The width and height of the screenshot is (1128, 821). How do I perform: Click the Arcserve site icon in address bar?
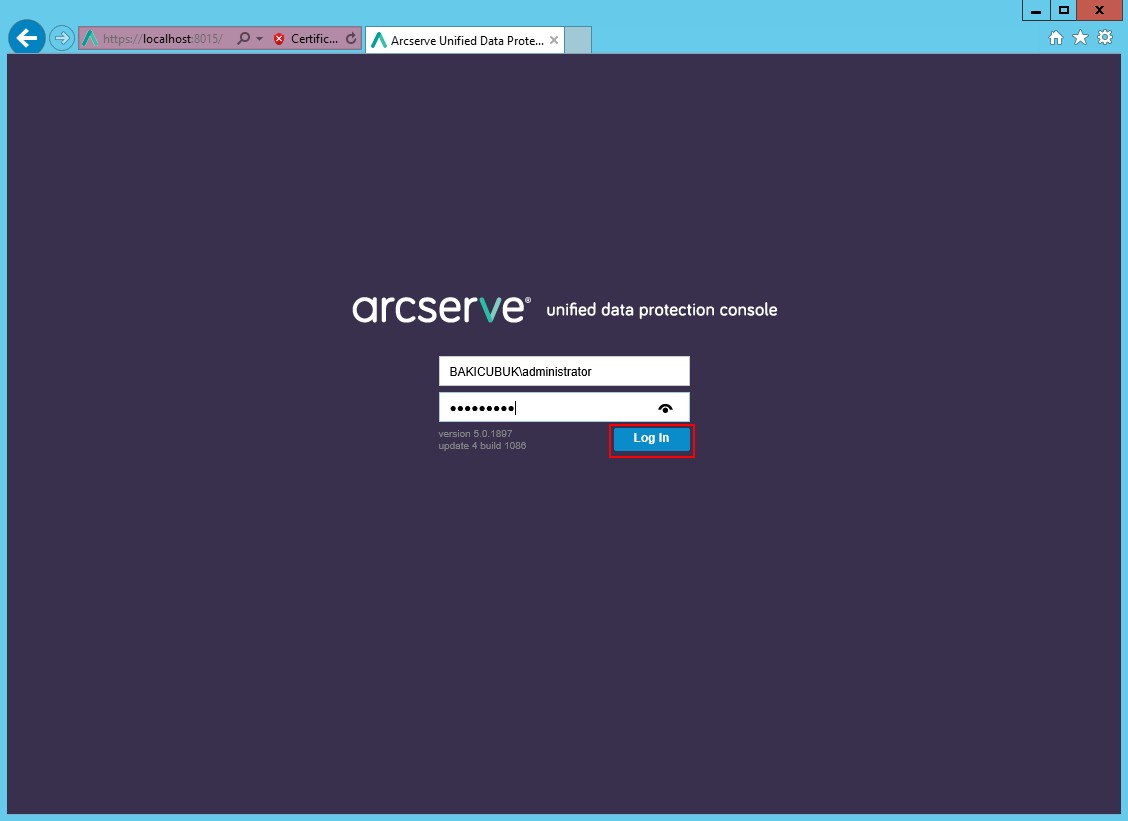tap(90, 39)
